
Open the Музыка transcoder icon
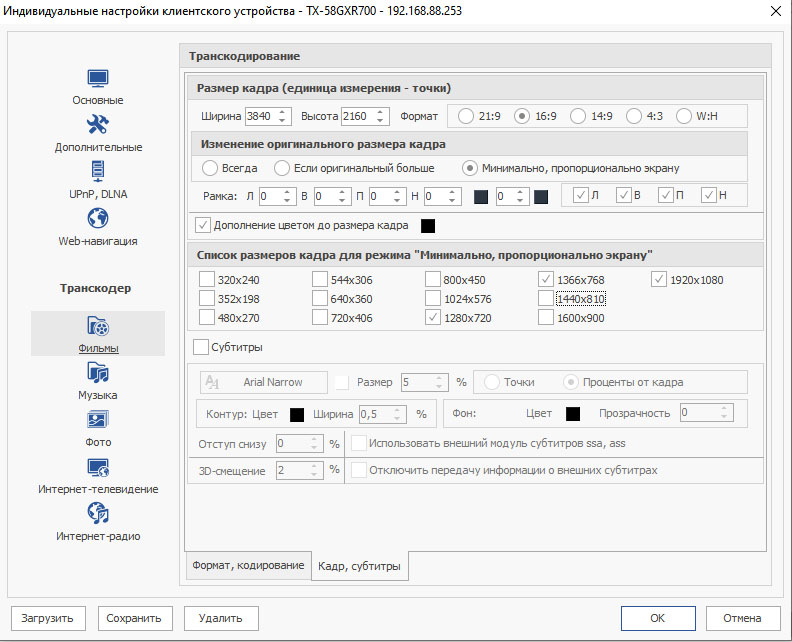pyautogui.click(x=98, y=373)
